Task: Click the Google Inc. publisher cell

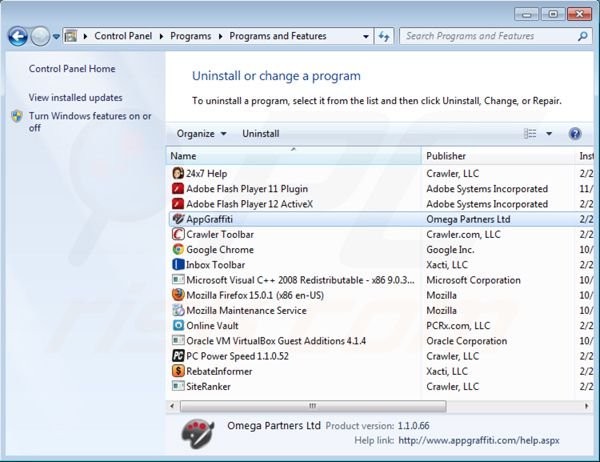Action: click(450, 250)
